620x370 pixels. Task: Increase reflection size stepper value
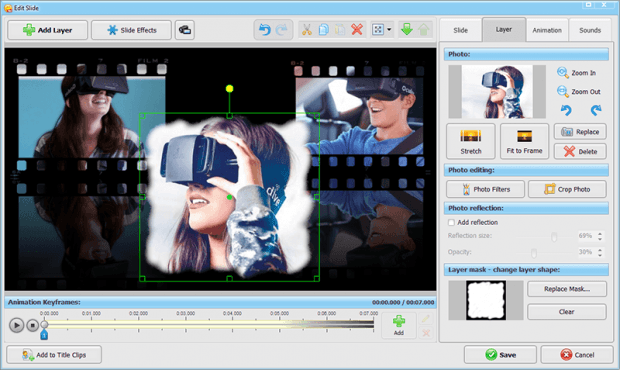600,234
